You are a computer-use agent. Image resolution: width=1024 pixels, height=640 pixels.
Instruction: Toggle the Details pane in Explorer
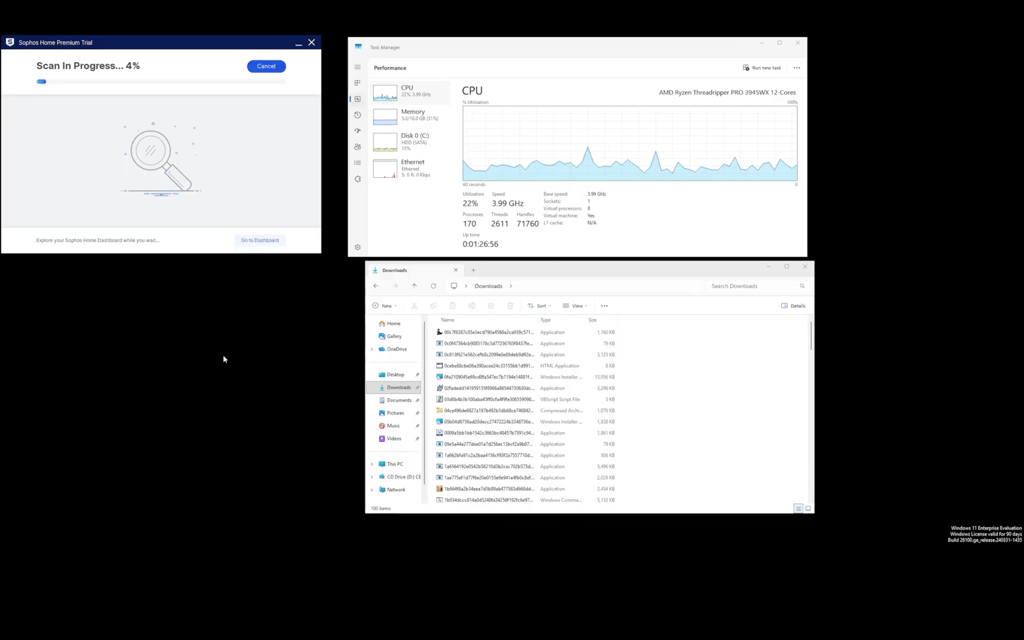point(793,306)
